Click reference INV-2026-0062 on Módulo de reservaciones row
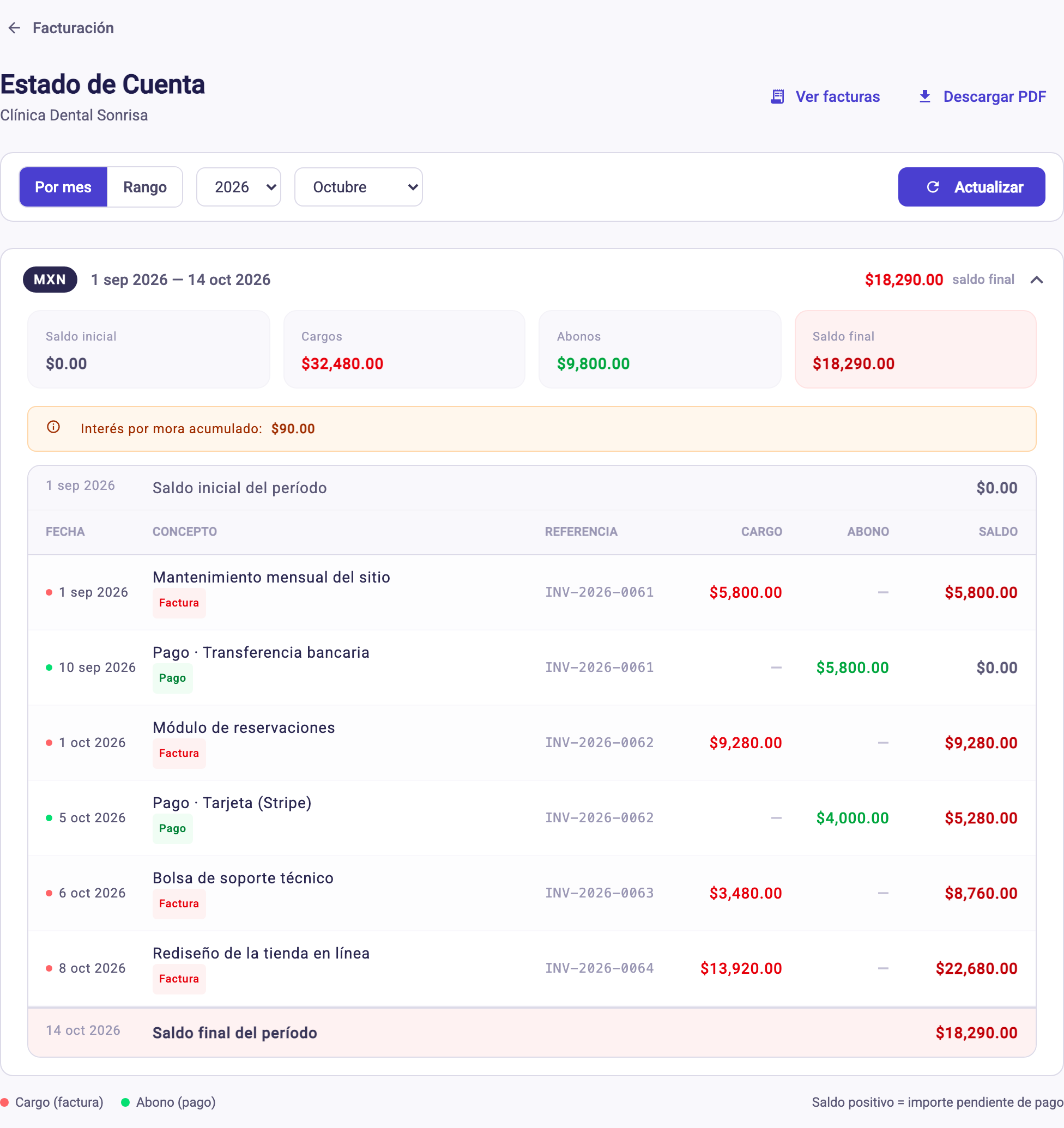 [599, 743]
